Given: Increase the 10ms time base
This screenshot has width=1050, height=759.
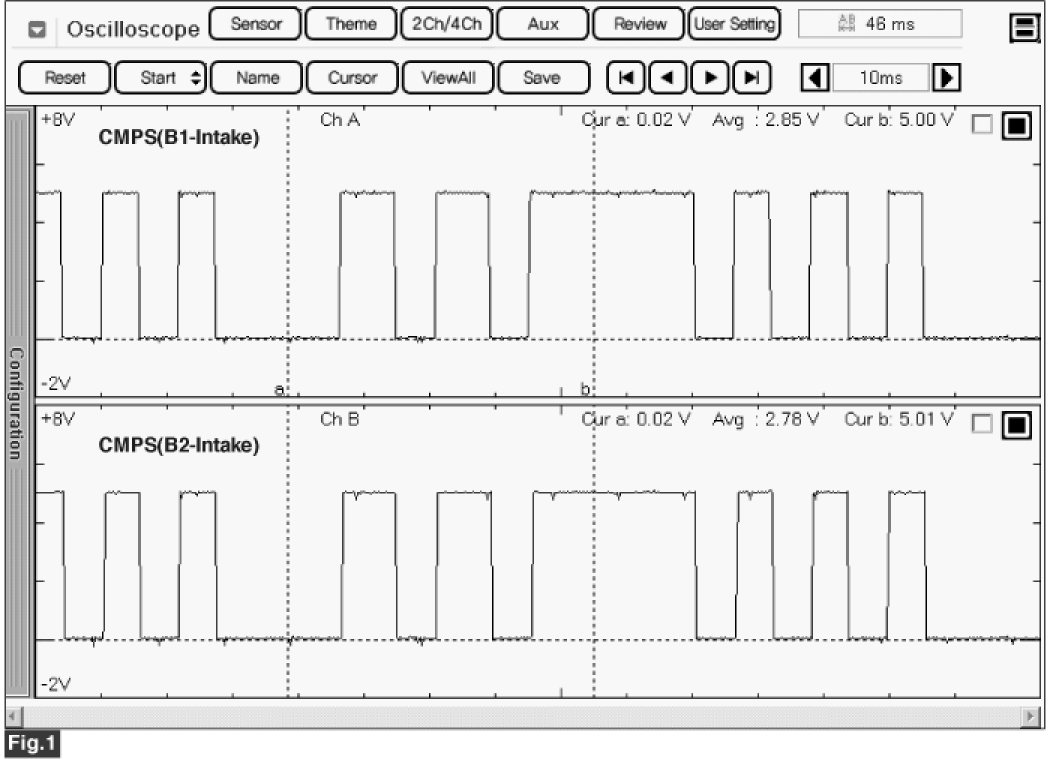Looking at the screenshot, I should pyautogui.click(x=946, y=77).
